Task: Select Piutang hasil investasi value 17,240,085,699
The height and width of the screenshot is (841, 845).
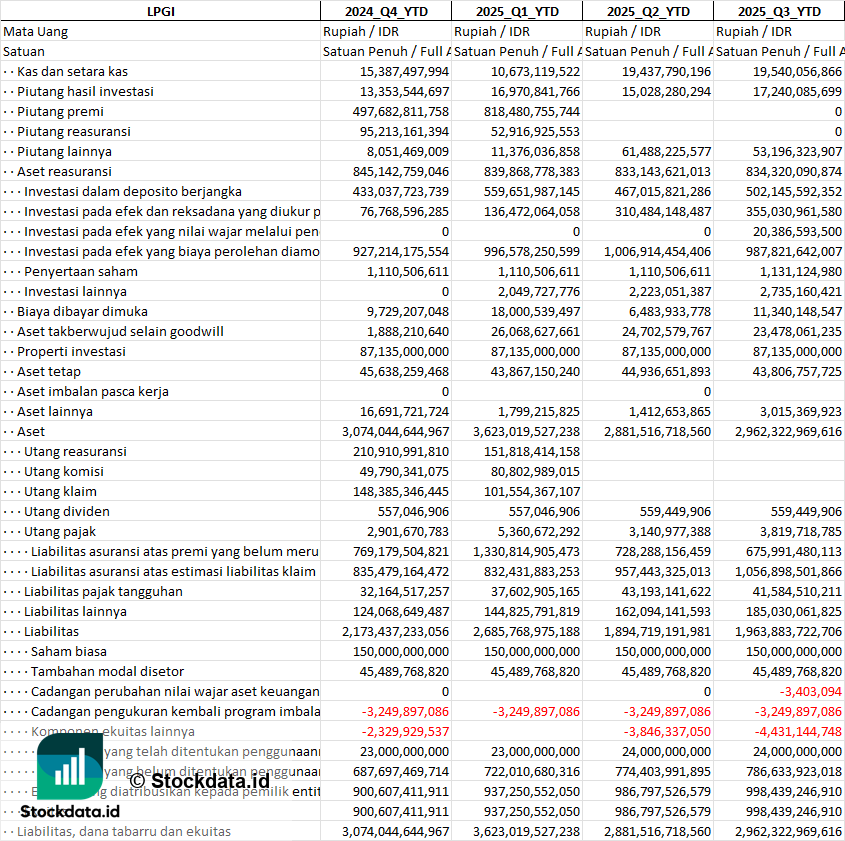Action: pos(797,91)
